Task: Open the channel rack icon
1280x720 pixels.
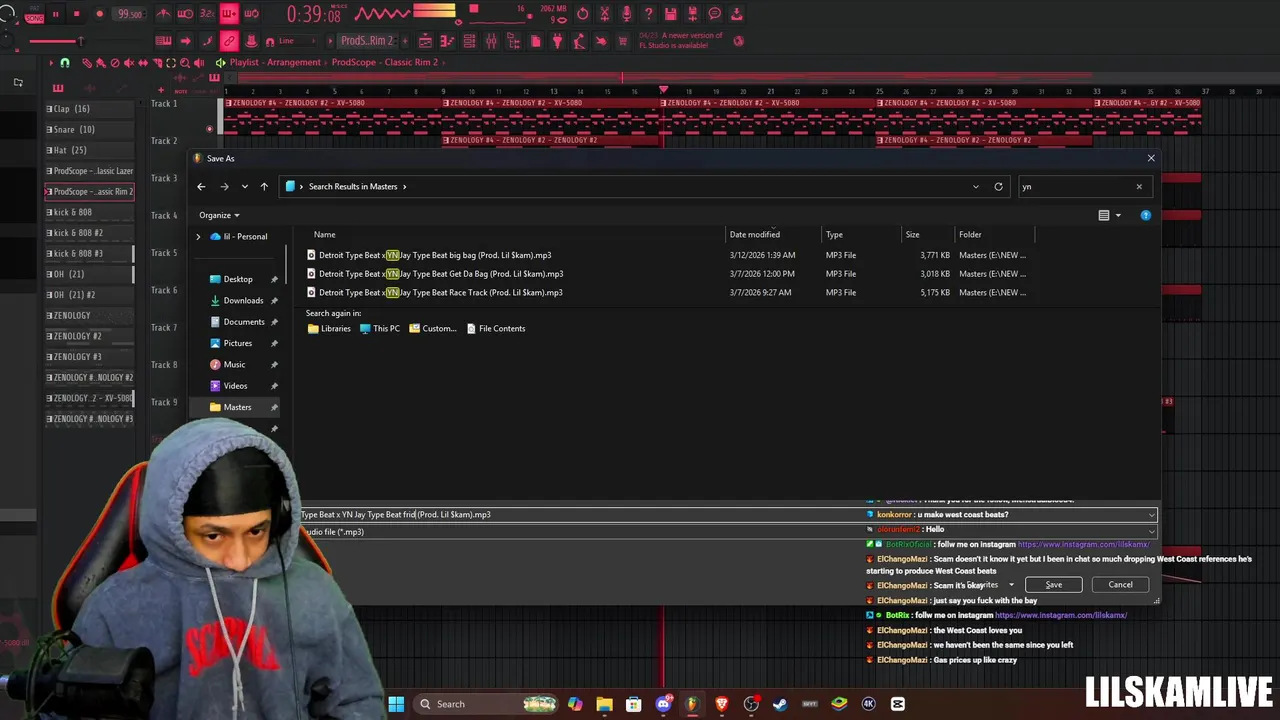Action: point(469,41)
